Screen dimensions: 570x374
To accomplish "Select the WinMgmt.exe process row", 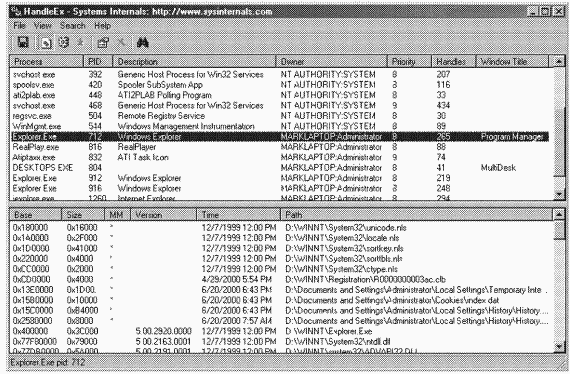I will coord(279,126).
